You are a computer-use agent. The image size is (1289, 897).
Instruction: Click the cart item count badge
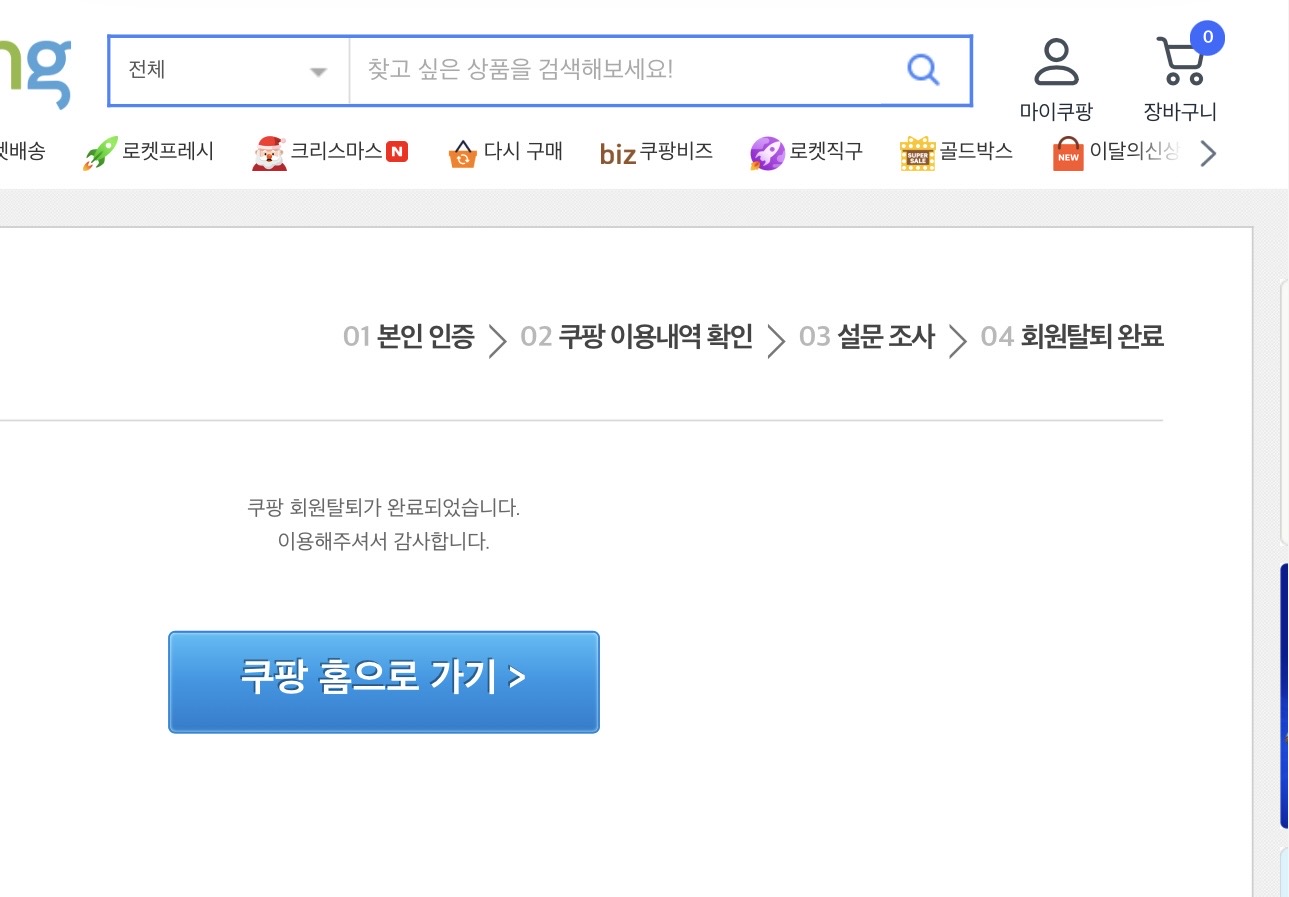pyautogui.click(x=1208, y=38)
